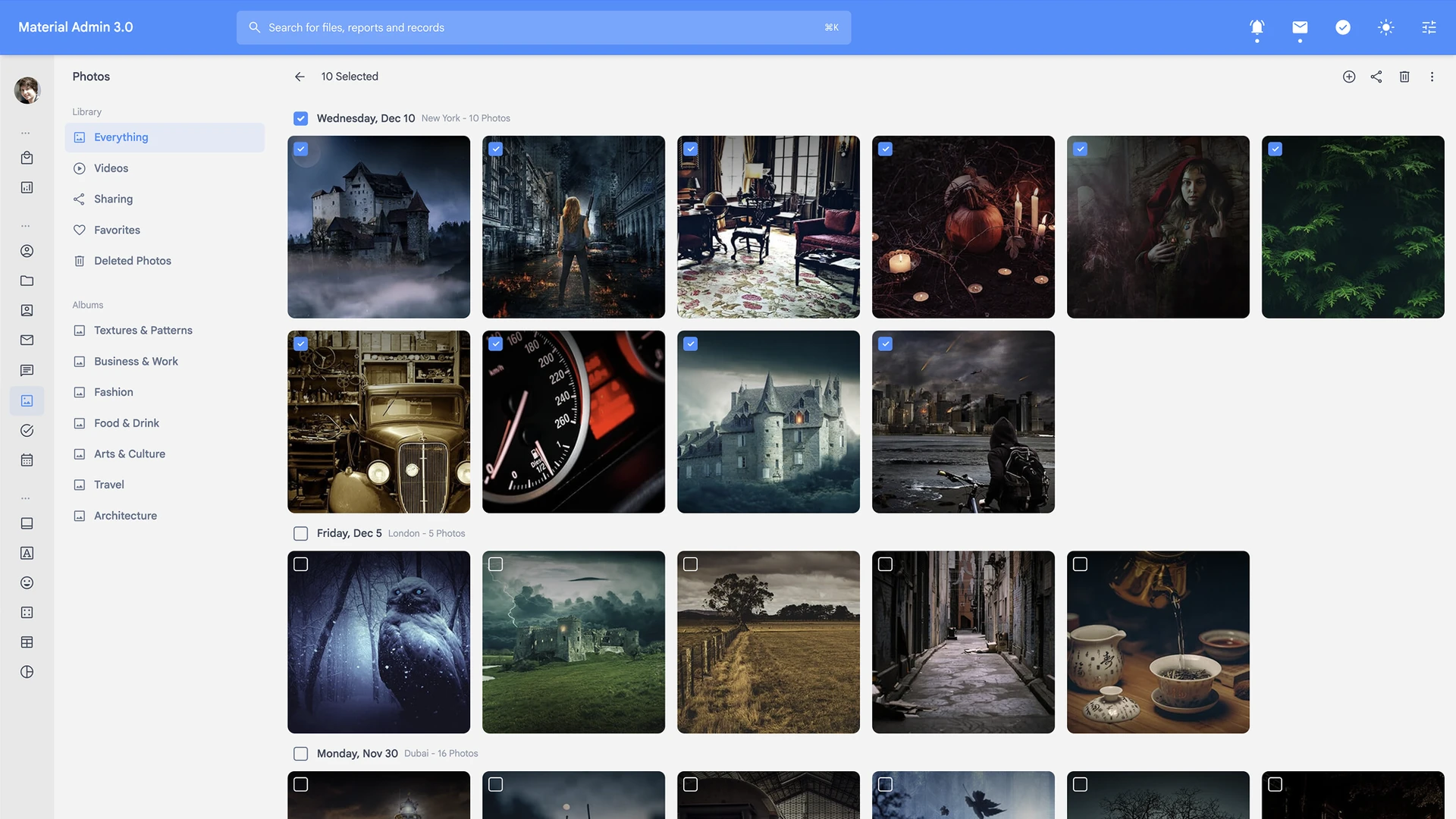This screenshot has width=1456, height=819.
Task: Open the snowy owl photo thumbnail
Action: pos(378,642)
